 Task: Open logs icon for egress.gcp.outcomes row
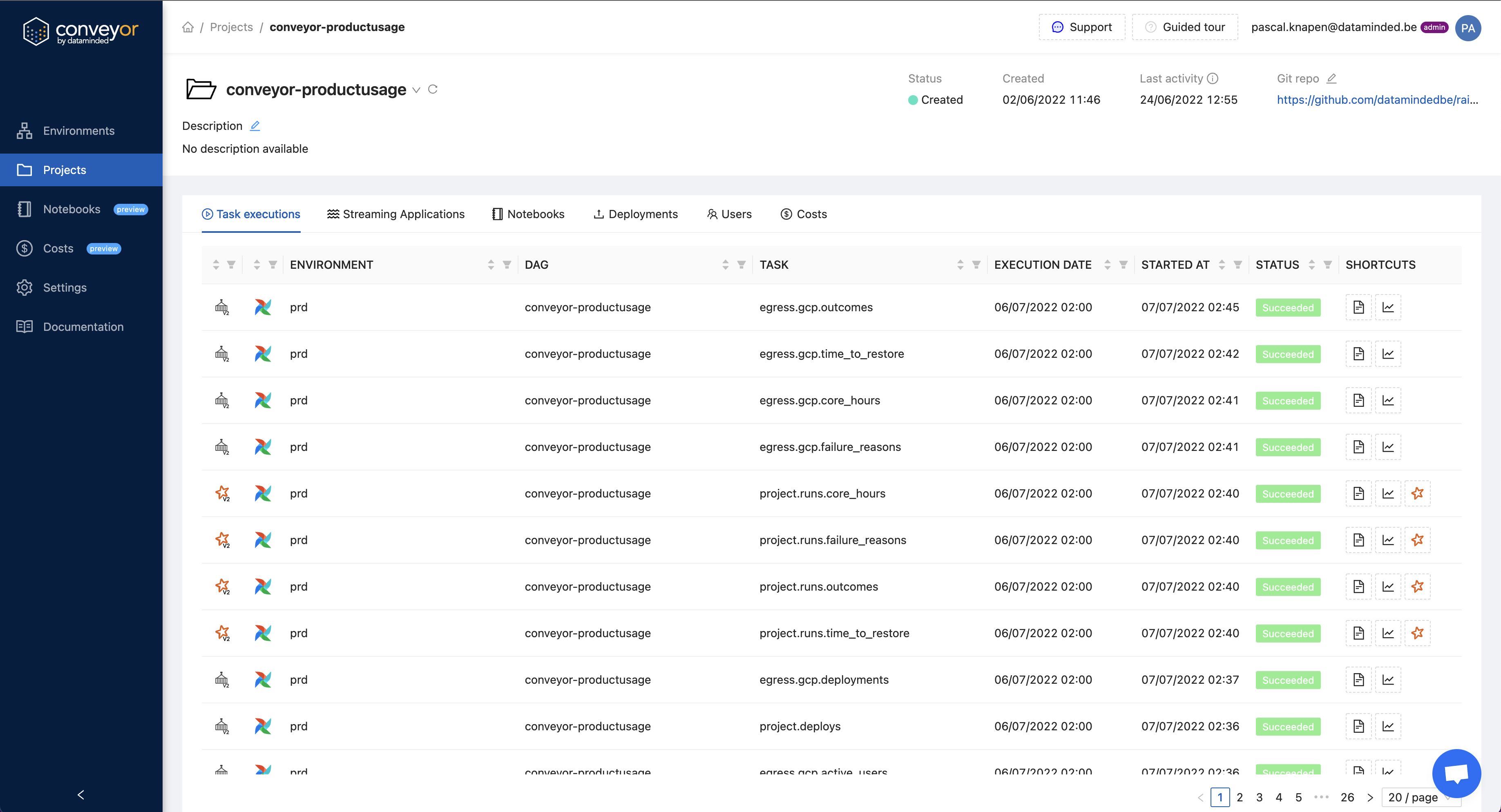click(1358, 307)
